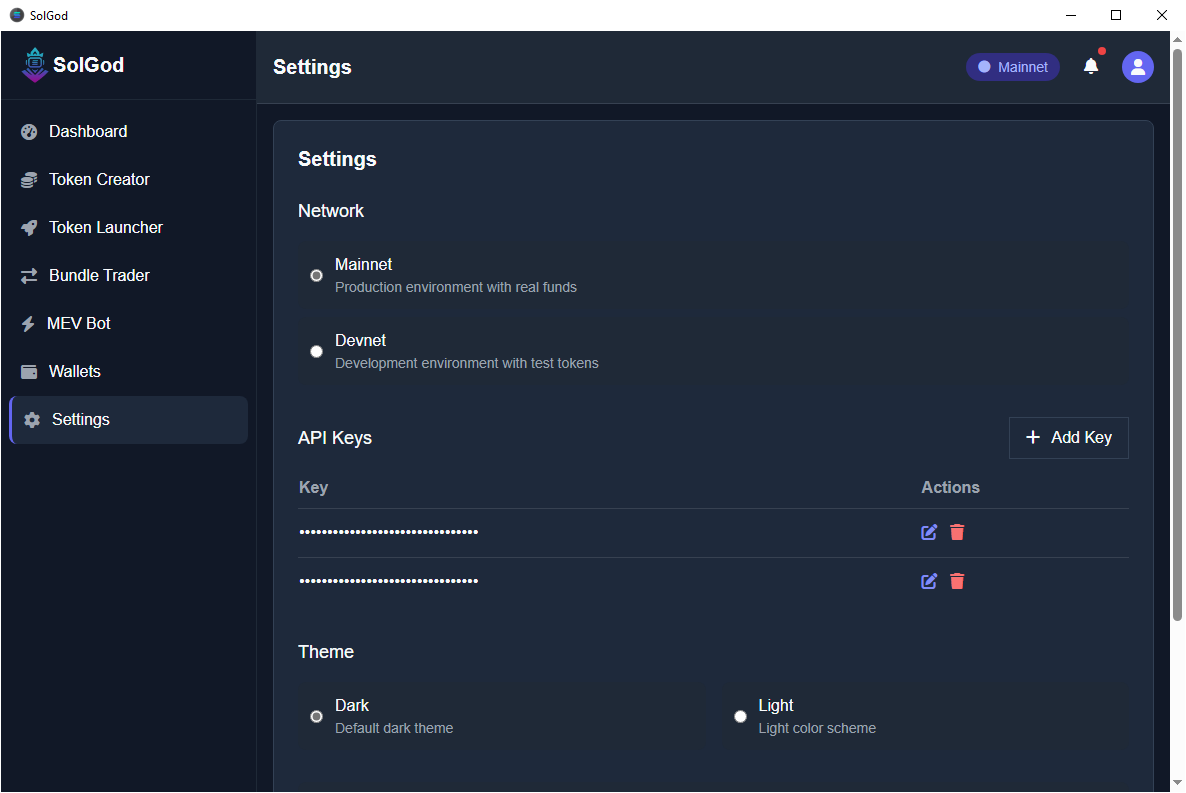Open the Dashboard page in sidebar
1186x793 pixels.
88,132
